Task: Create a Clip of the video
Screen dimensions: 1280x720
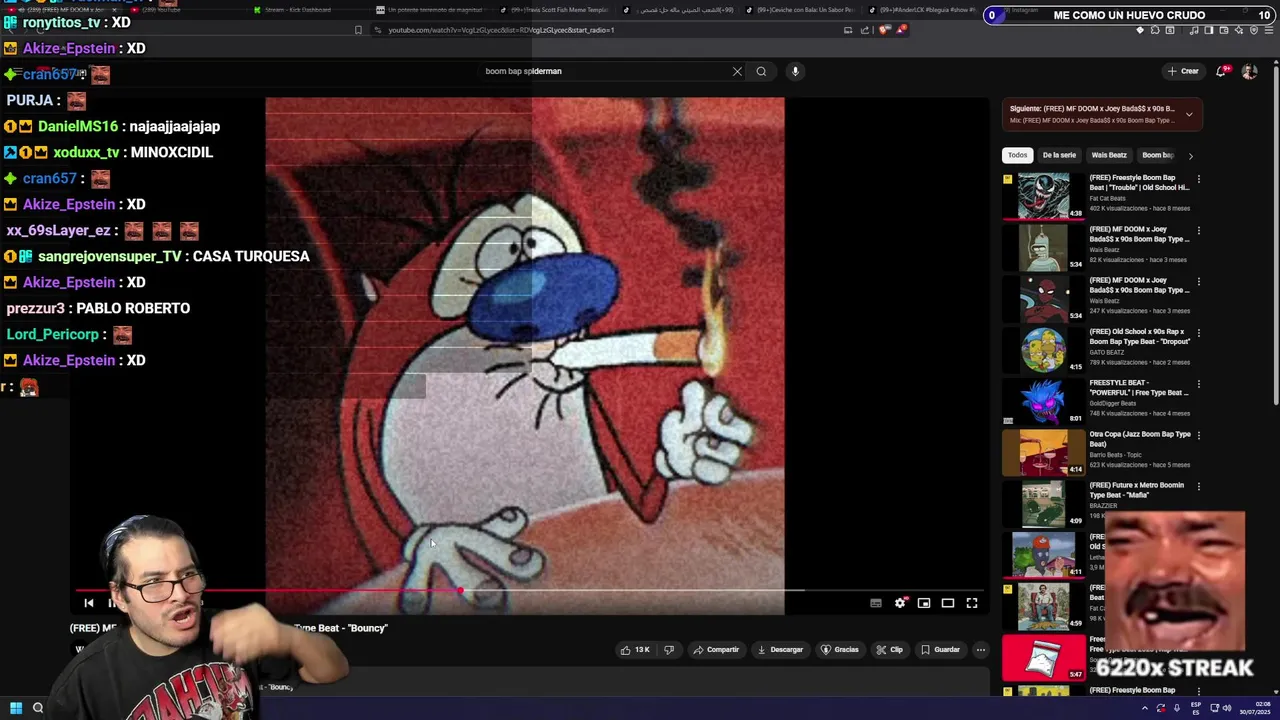Action: coord(889,650)
